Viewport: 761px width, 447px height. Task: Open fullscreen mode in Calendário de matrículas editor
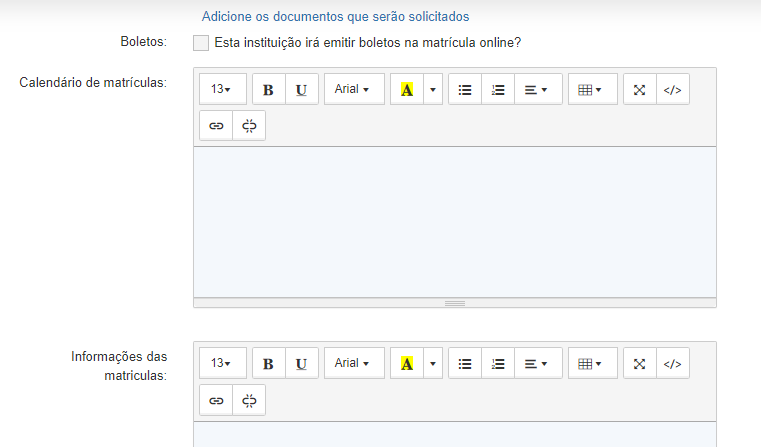[x=640, y=89]
